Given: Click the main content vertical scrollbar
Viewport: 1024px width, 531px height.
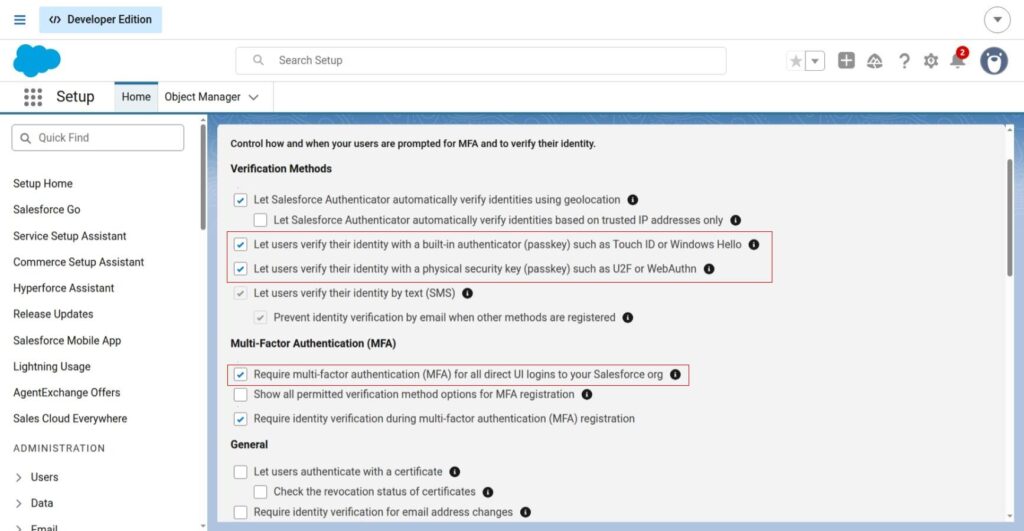Looking at the screenshot, I should tap(1010, 219).
